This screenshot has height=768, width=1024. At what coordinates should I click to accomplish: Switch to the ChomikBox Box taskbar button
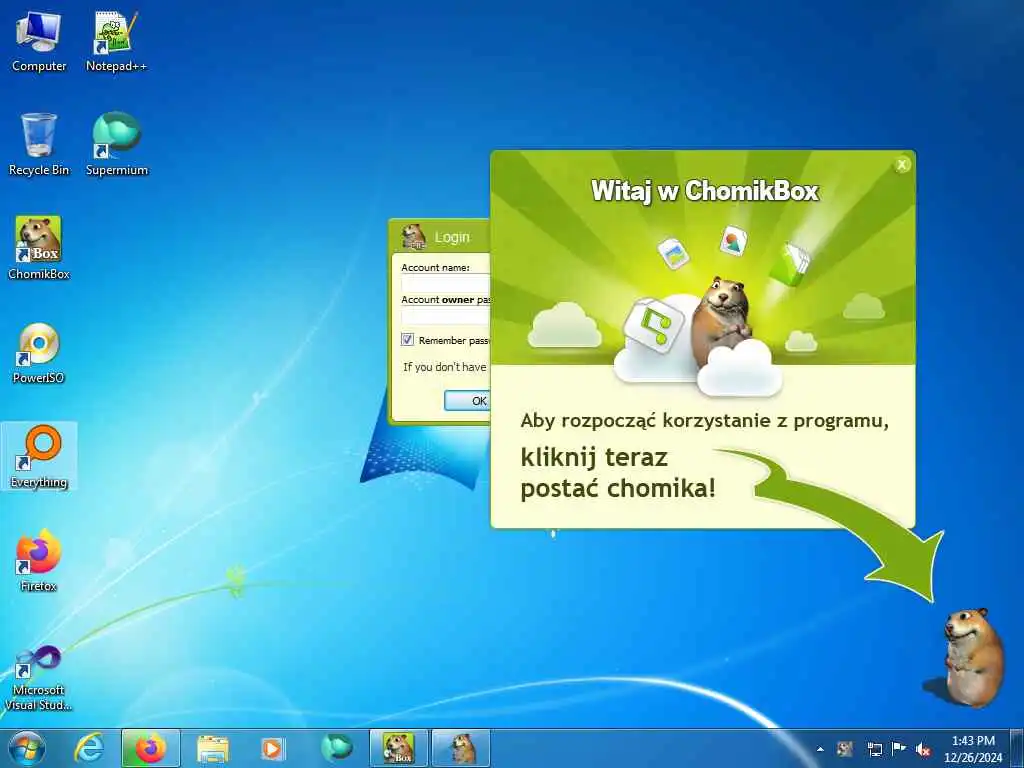point(399,748)
